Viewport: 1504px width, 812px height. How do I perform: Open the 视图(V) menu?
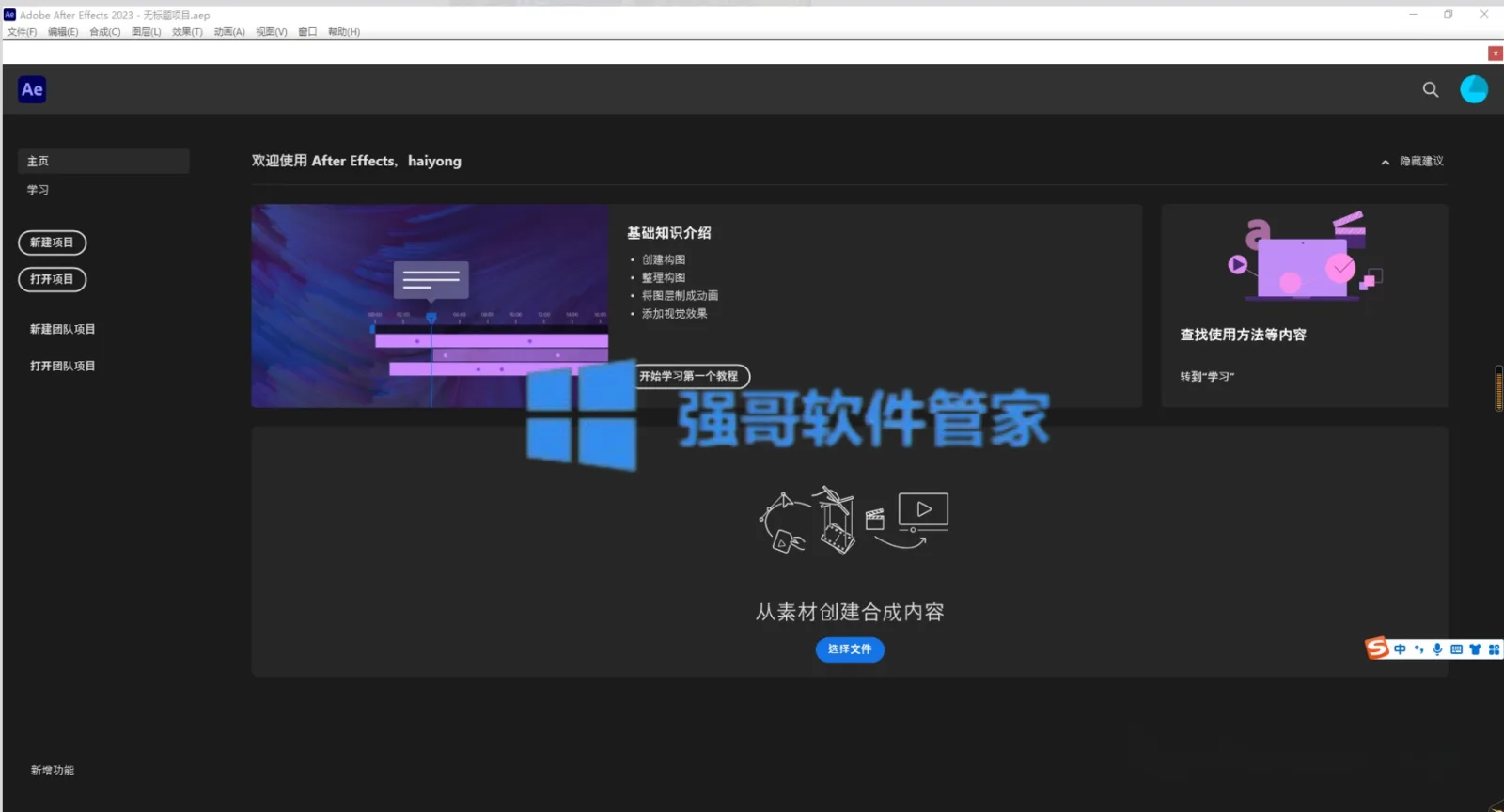[271, 32]
